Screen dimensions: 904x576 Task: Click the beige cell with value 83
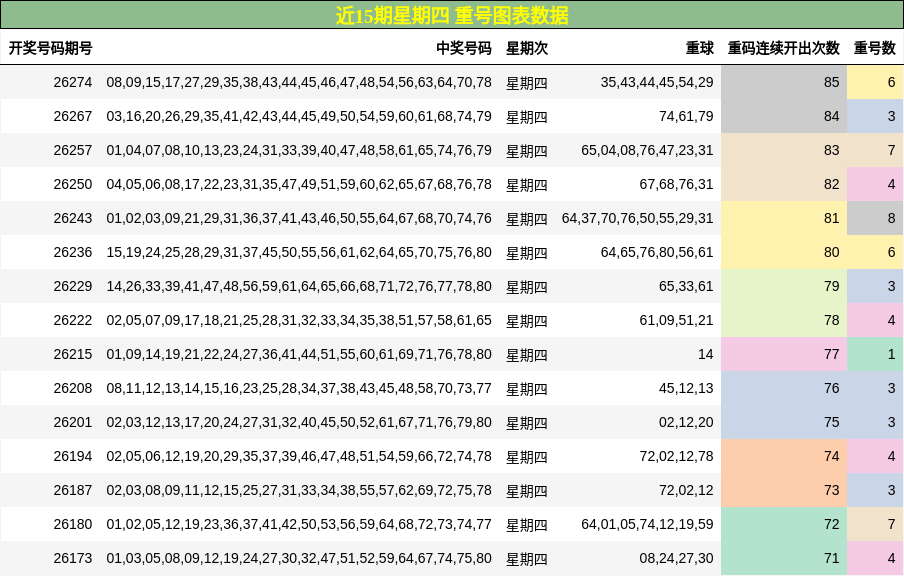click(x=784, y=150)
